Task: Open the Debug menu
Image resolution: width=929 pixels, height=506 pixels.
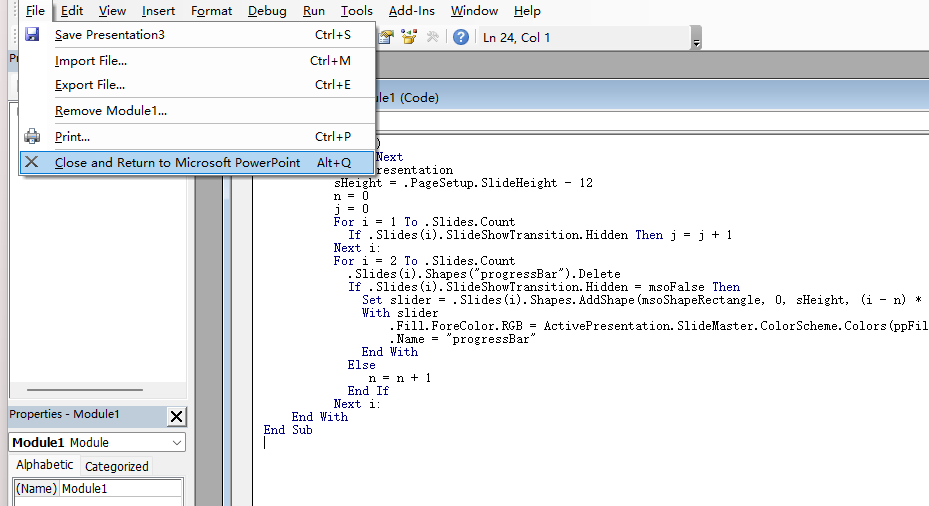Action: tap(266, 11)
